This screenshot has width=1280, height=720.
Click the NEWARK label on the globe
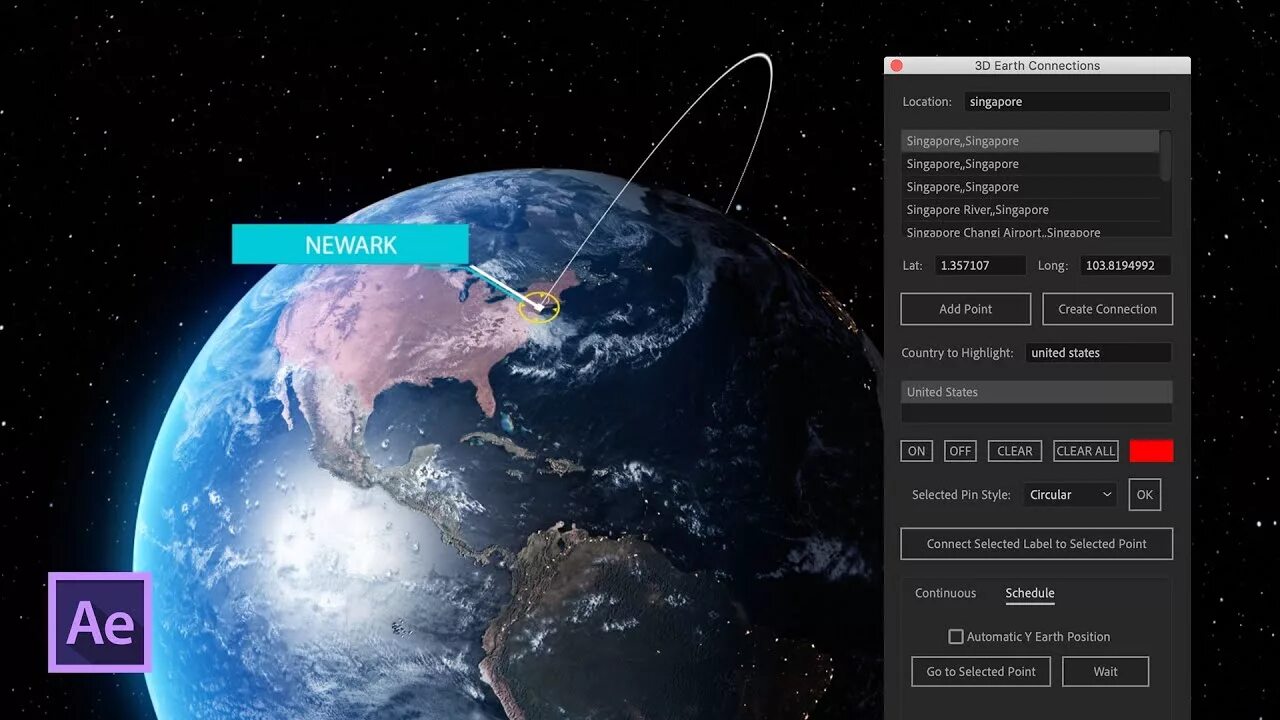350,245
